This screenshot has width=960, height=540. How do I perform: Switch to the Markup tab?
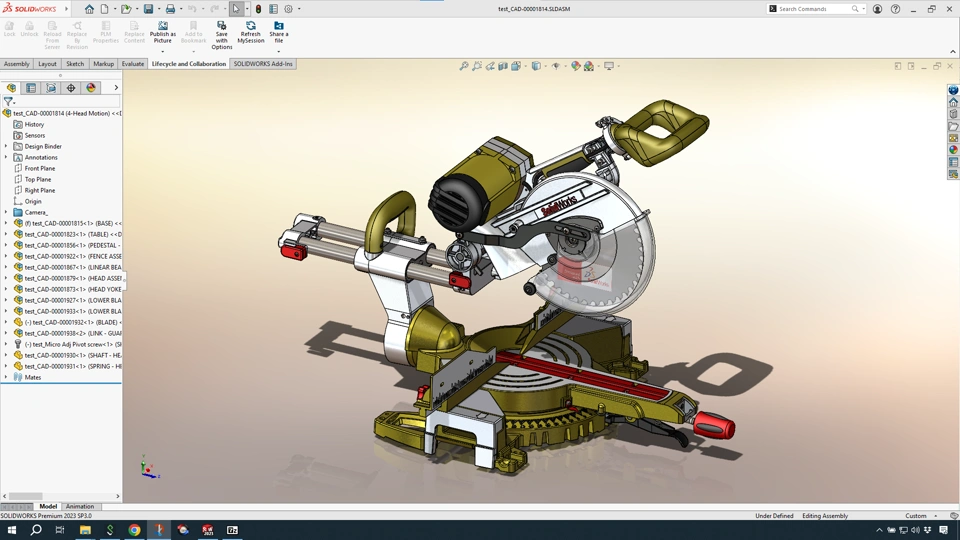pyautogui.click(x=103, y=64)
